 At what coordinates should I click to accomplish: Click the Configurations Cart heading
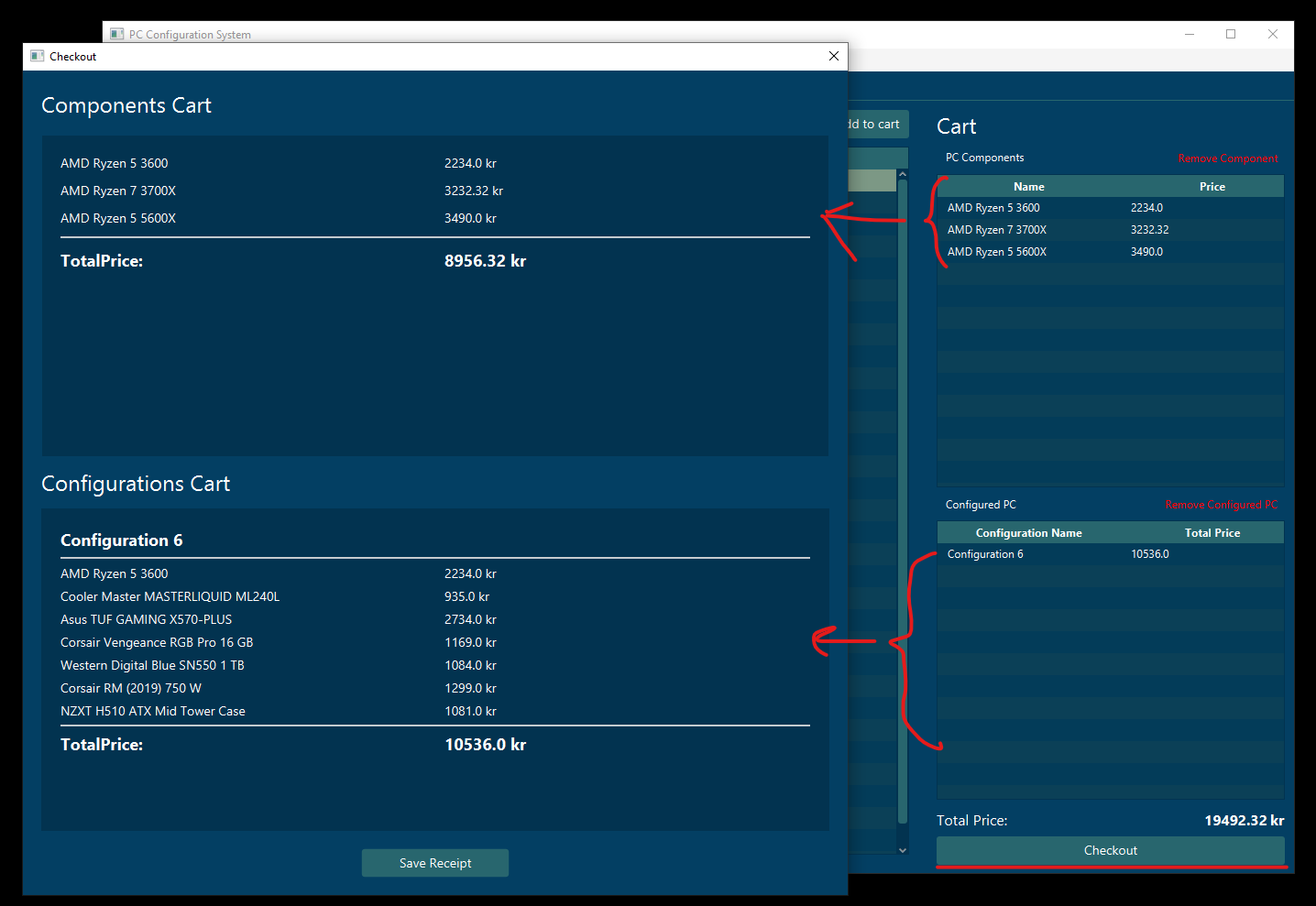click(x=136, y=484)
